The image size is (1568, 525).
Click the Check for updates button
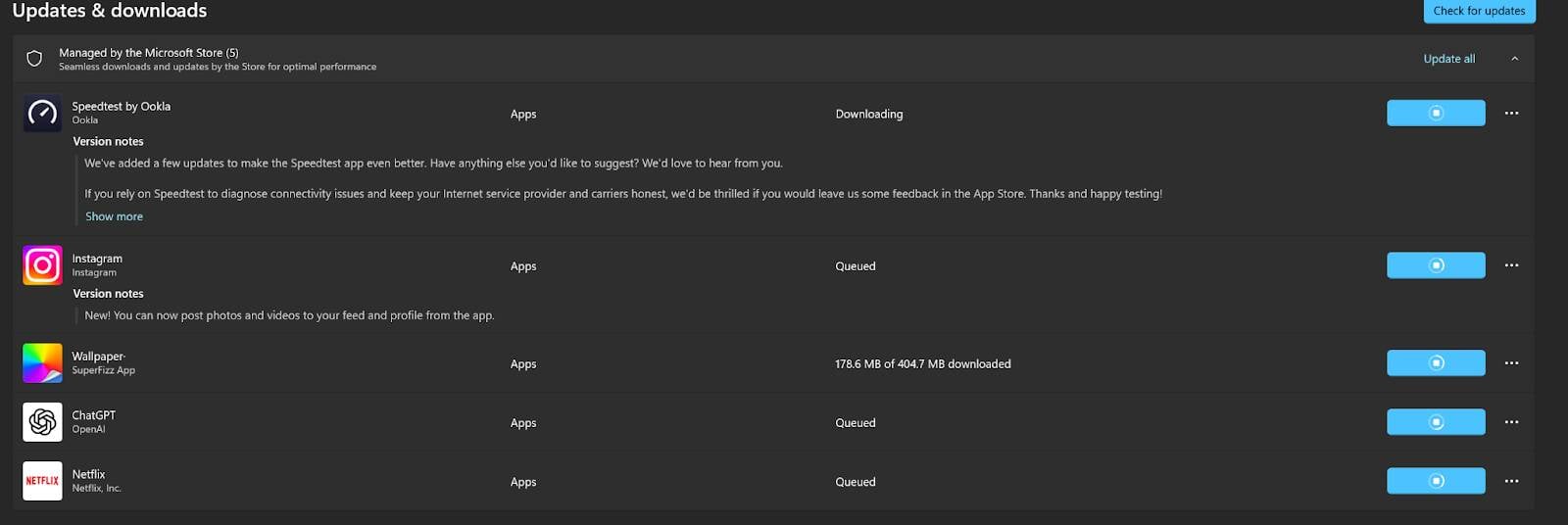1479,11
